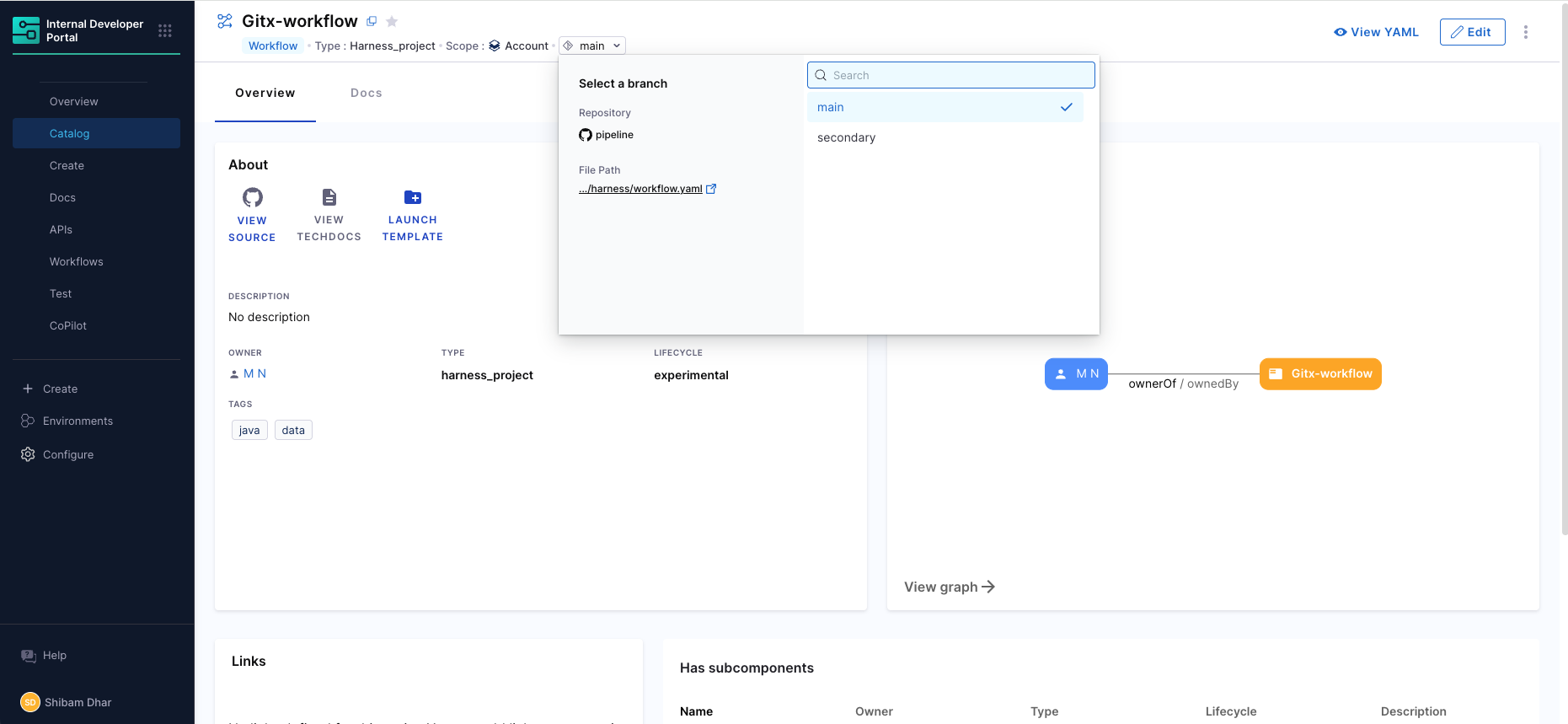Copy the Gitx-workflow entity name icon
The height and width of the screenshot is (724, 1568).
tap(372, 21)
